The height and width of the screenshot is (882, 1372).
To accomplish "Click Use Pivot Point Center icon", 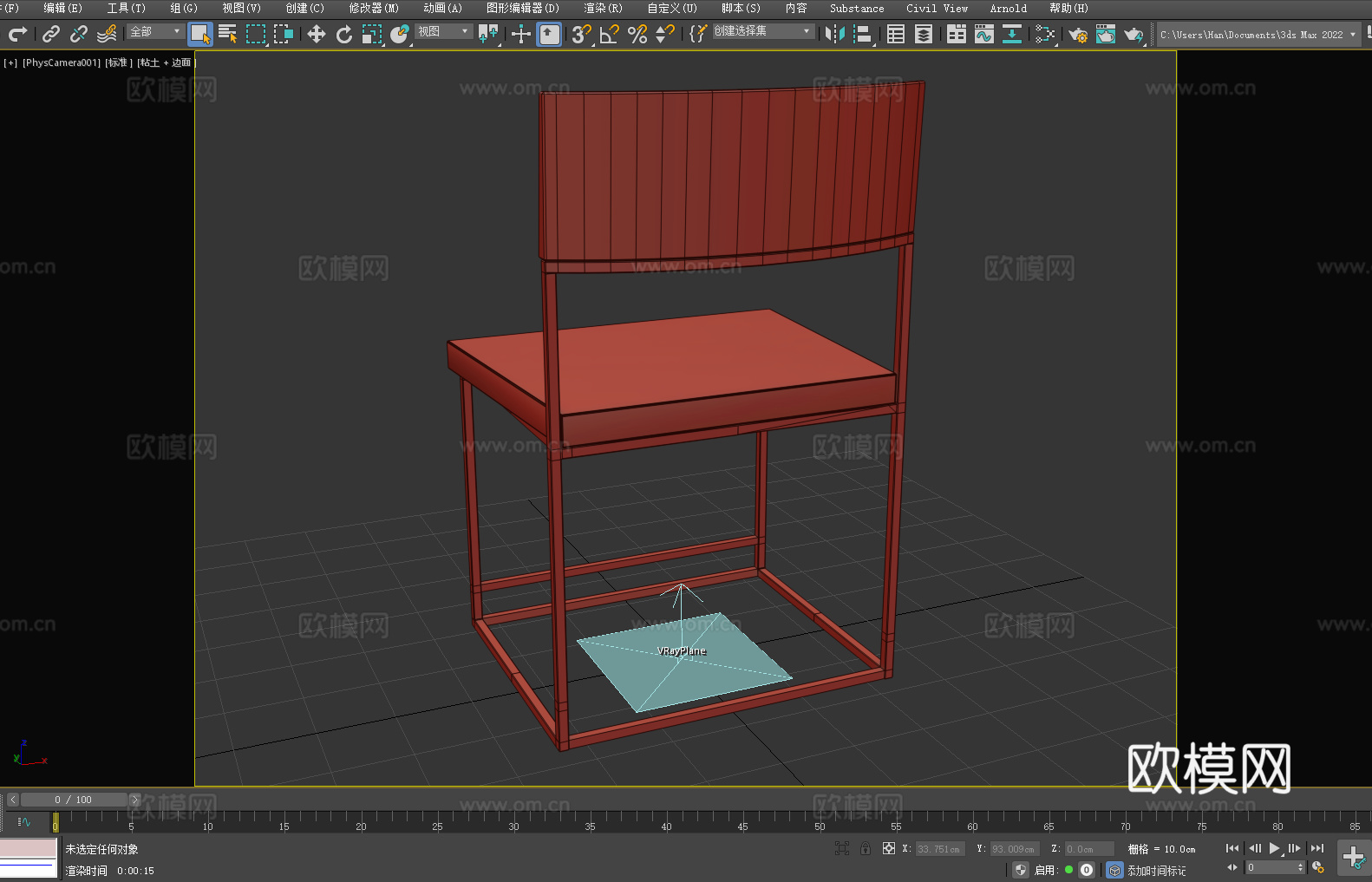I will [x=488, y=35].
